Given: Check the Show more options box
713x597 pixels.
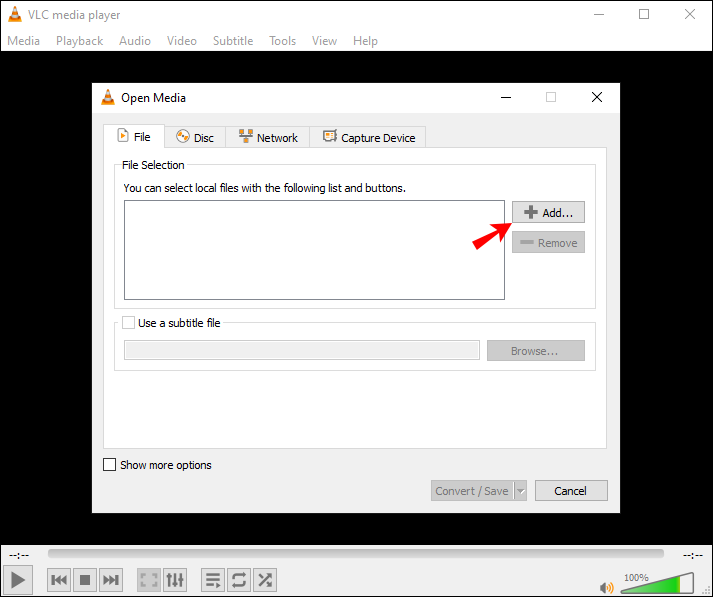Looking at the screenshot, I should point(110,465).
